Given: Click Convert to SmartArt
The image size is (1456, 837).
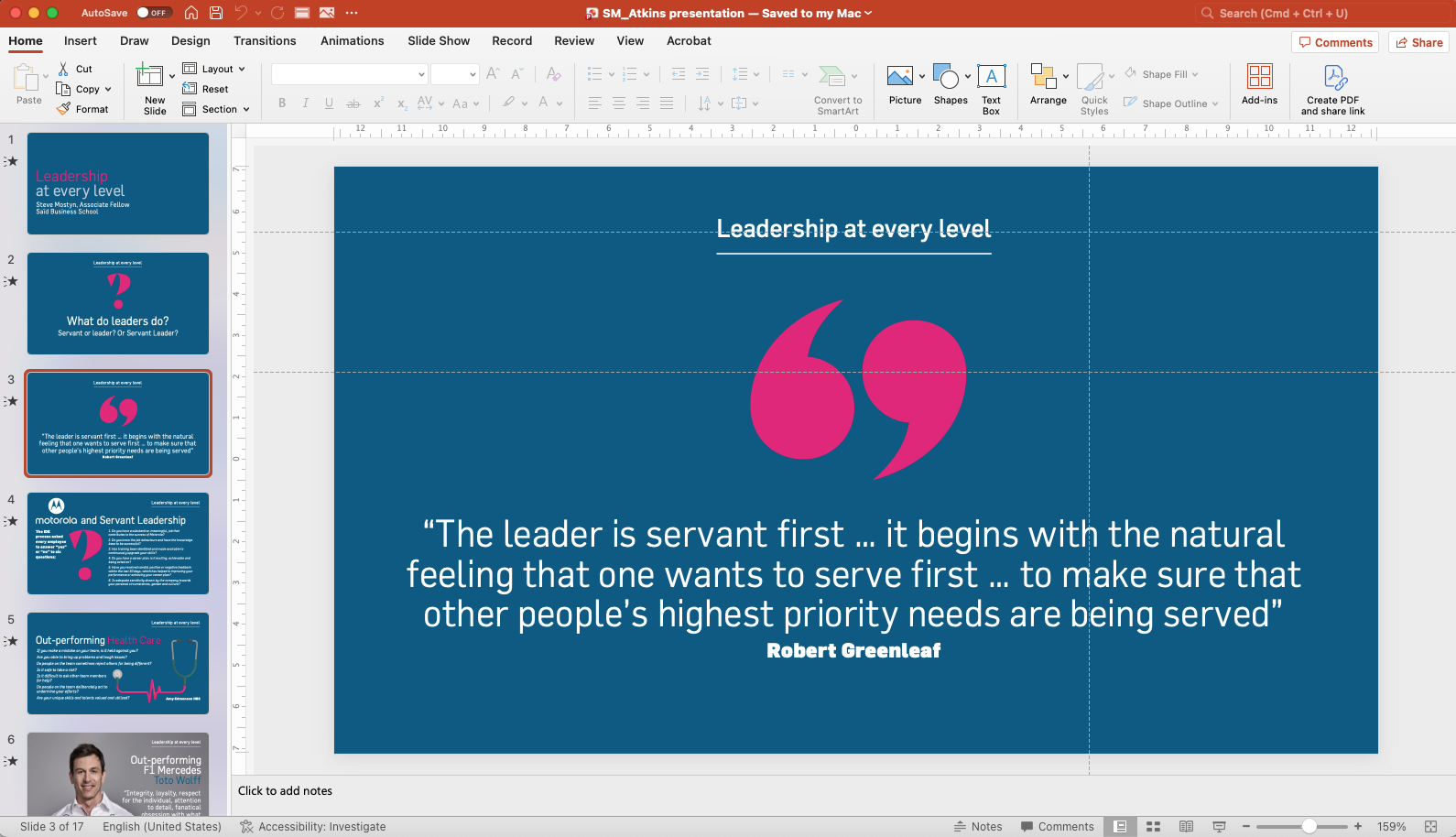Looking at the screenshot, I should (838, 90).
